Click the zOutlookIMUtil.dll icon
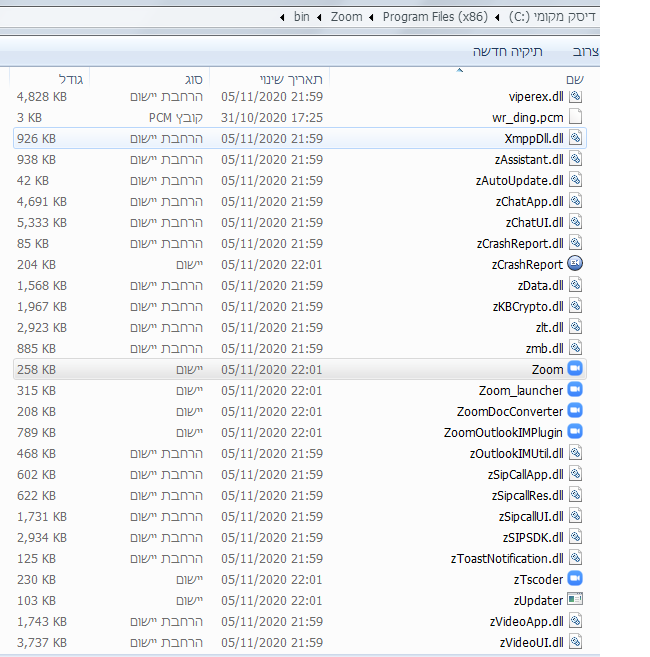Viewport: 650px width, 657px height. (x=575, y=453)
